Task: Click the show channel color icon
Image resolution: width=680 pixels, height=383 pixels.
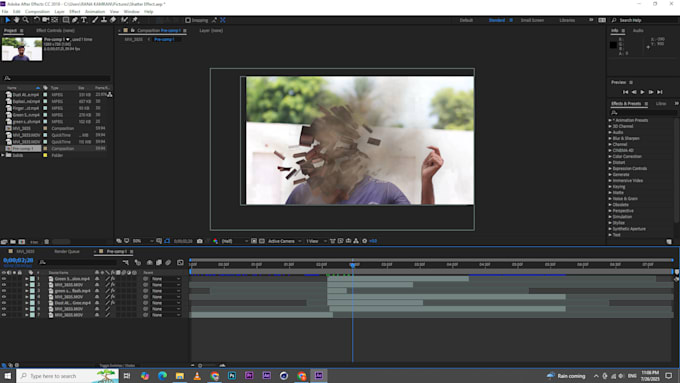Action: tap(216, 241)
